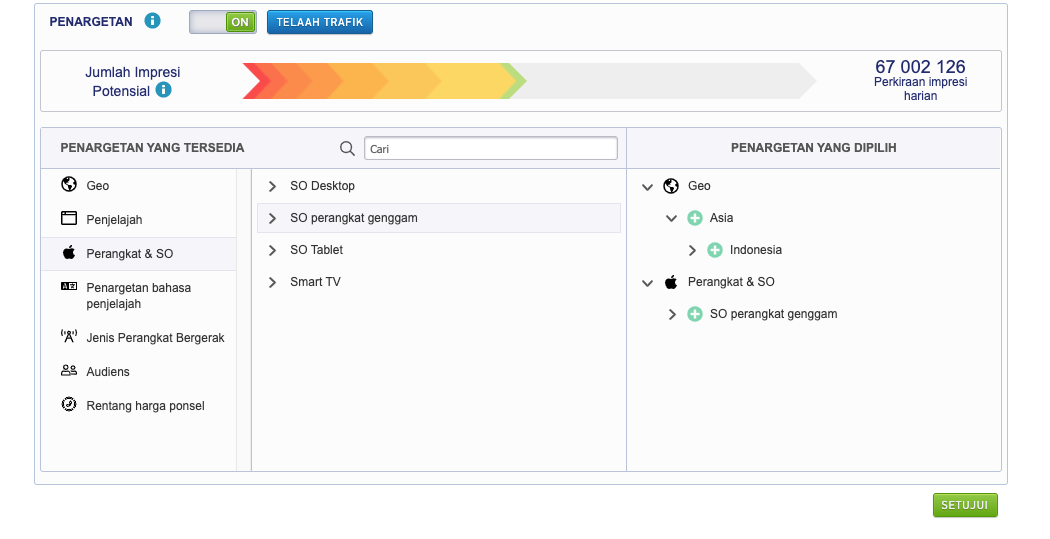Collapse the selected Geo tree node

coord(648,186)
